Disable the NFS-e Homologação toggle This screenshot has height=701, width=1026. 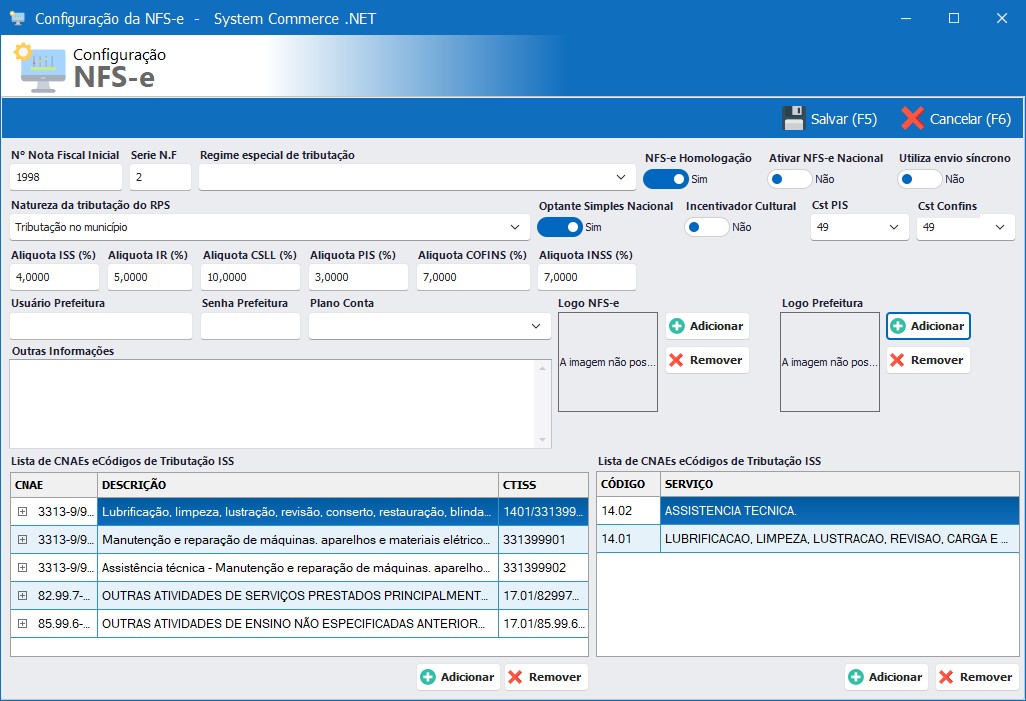[x=669, y=177]
